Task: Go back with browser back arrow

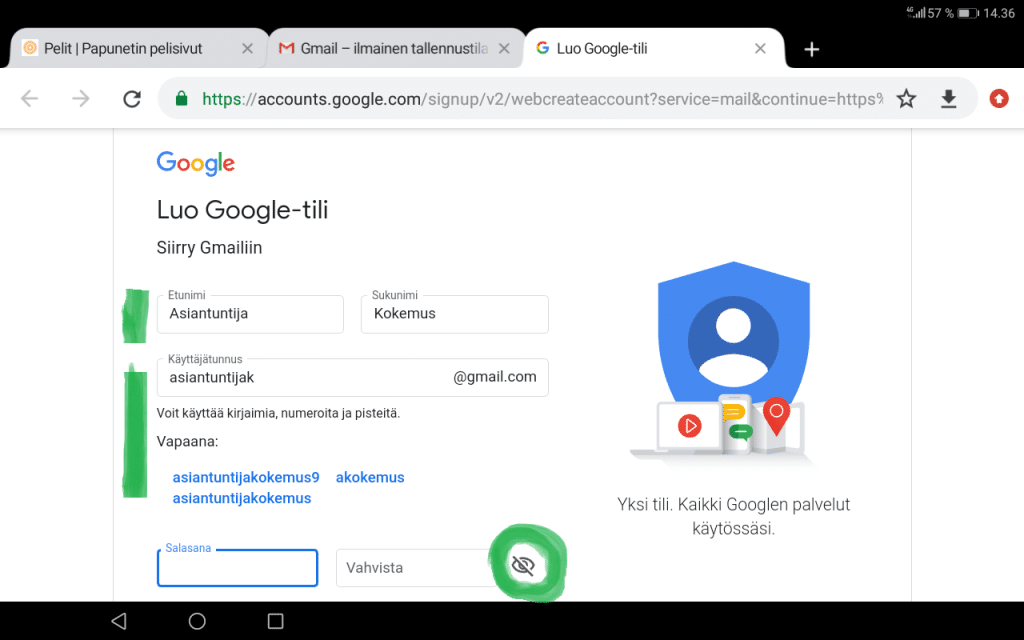Action: click(x=29, y=99)
